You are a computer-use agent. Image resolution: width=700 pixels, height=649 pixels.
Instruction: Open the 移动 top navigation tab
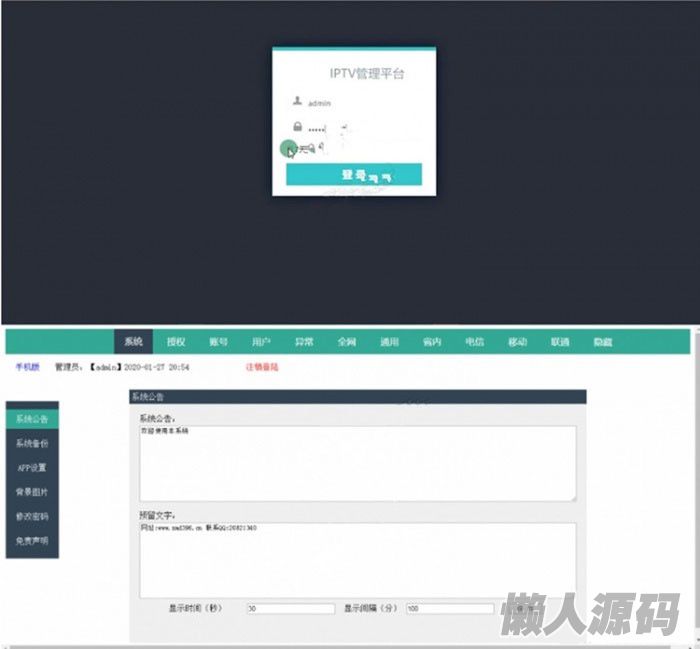click(x=517, y=342)
